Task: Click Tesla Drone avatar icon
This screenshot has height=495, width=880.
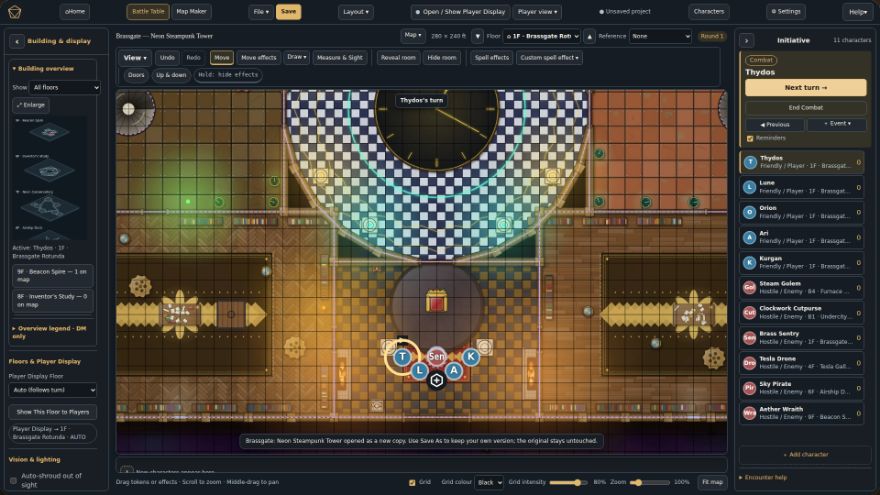Action: tap(750, 363)
